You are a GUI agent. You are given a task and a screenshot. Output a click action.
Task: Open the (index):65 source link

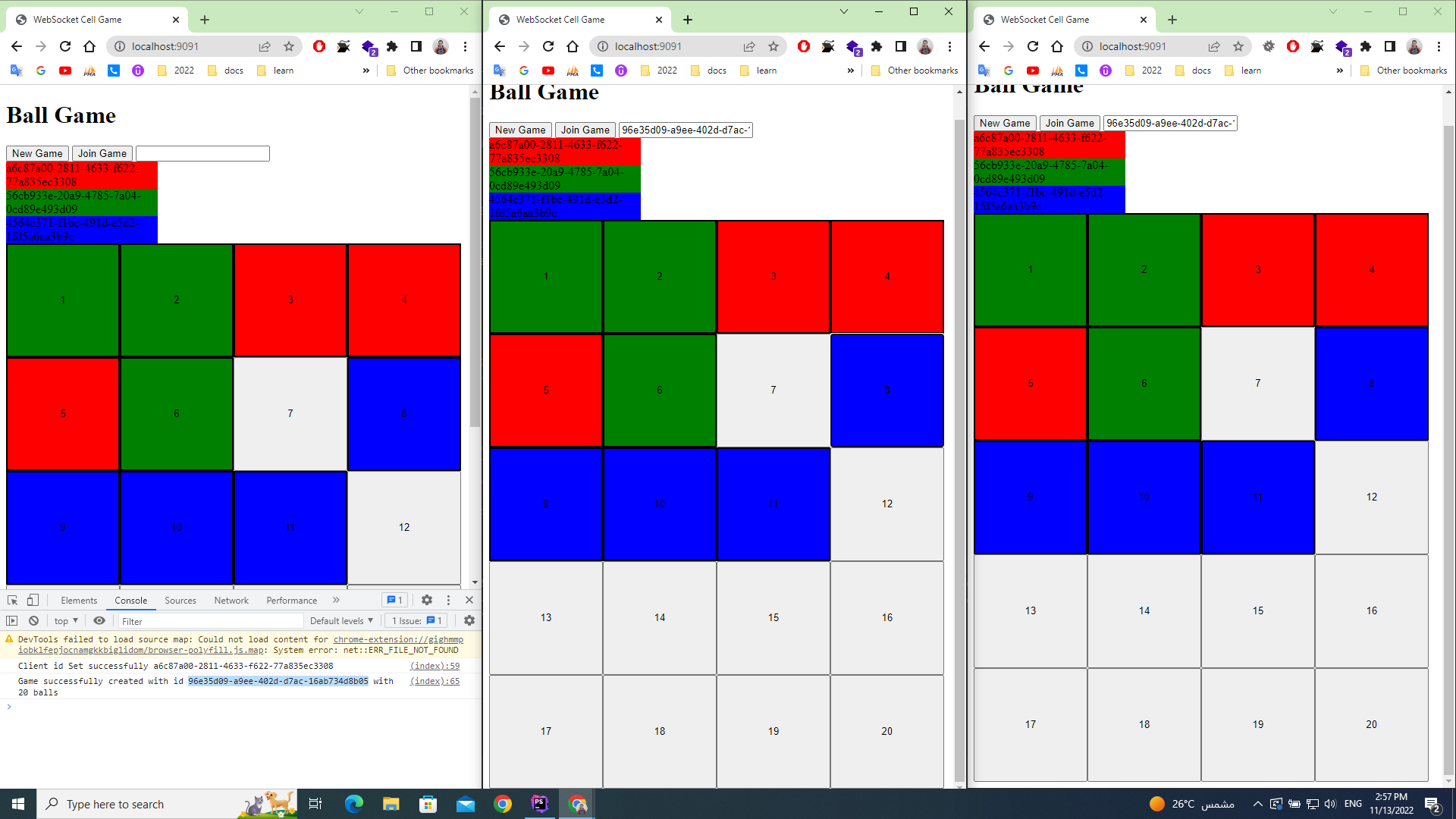click(x=435, y=681)
